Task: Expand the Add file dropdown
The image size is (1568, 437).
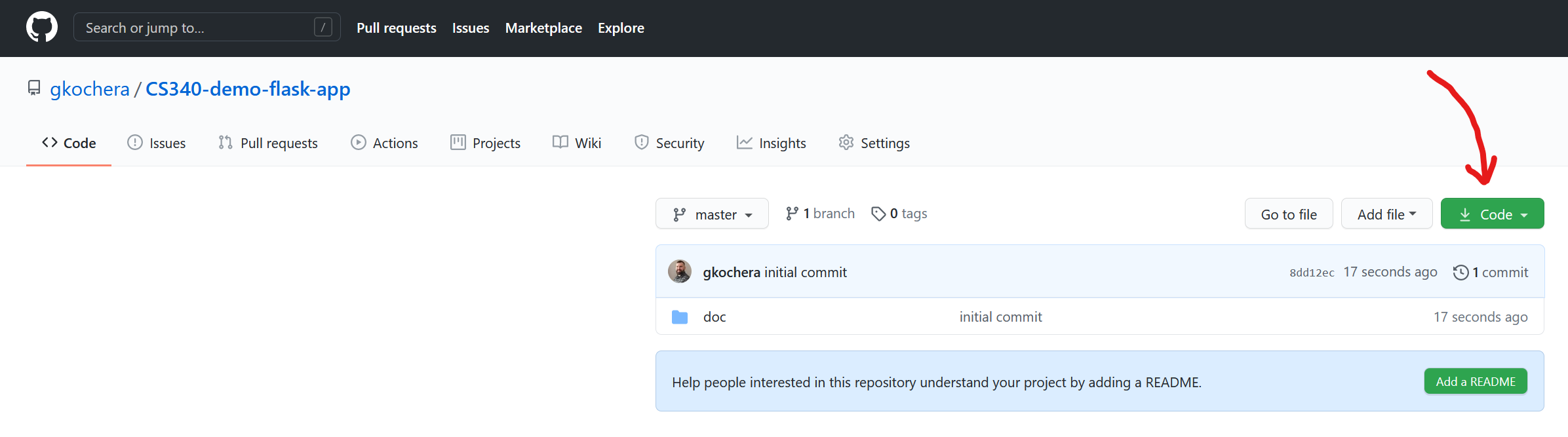Action: tap(1386, 214)
